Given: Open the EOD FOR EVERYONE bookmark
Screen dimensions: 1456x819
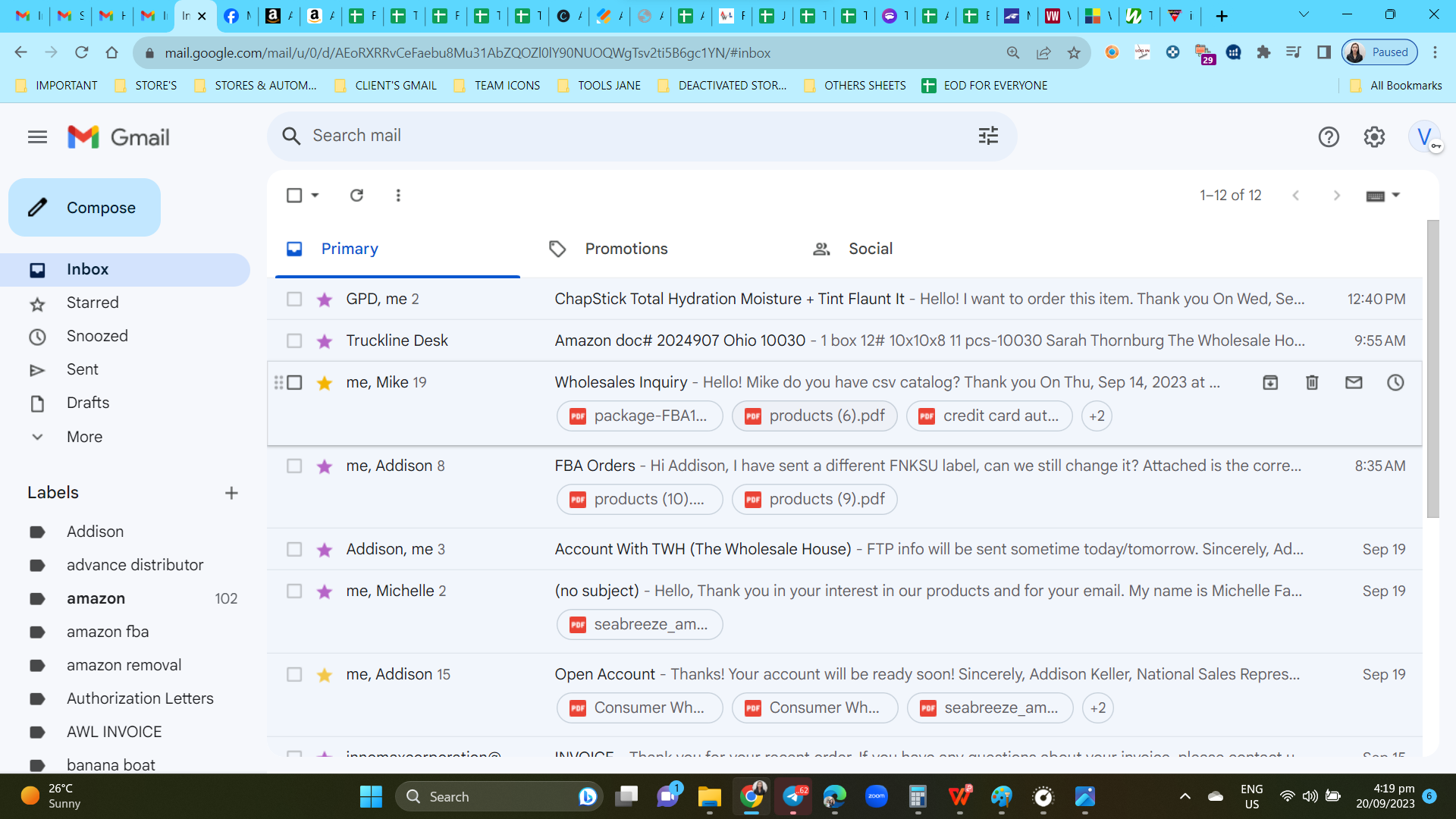Looking at the screenshot, I should (x=984, y=86).
